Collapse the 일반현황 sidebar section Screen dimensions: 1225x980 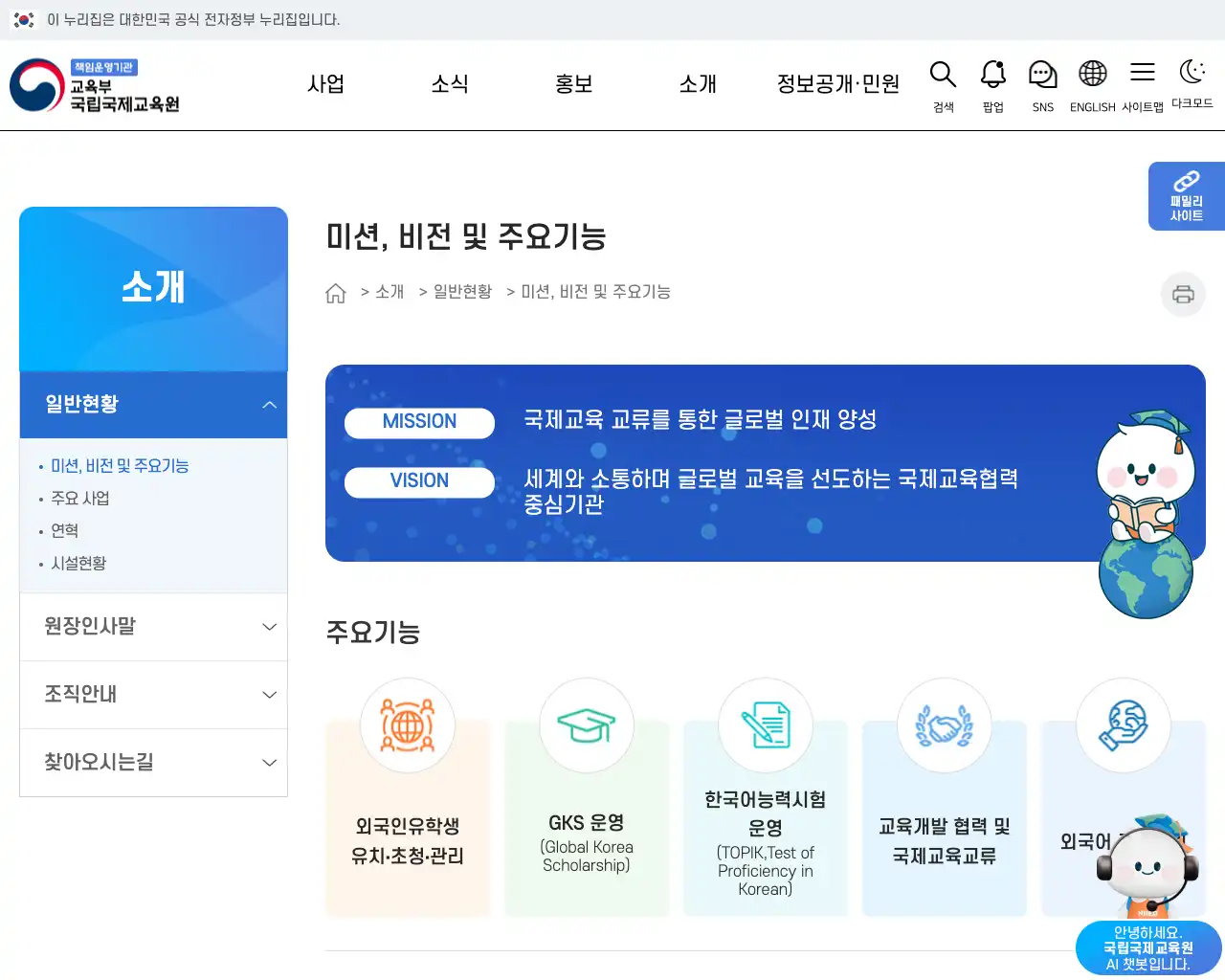(x=153, y=405)
